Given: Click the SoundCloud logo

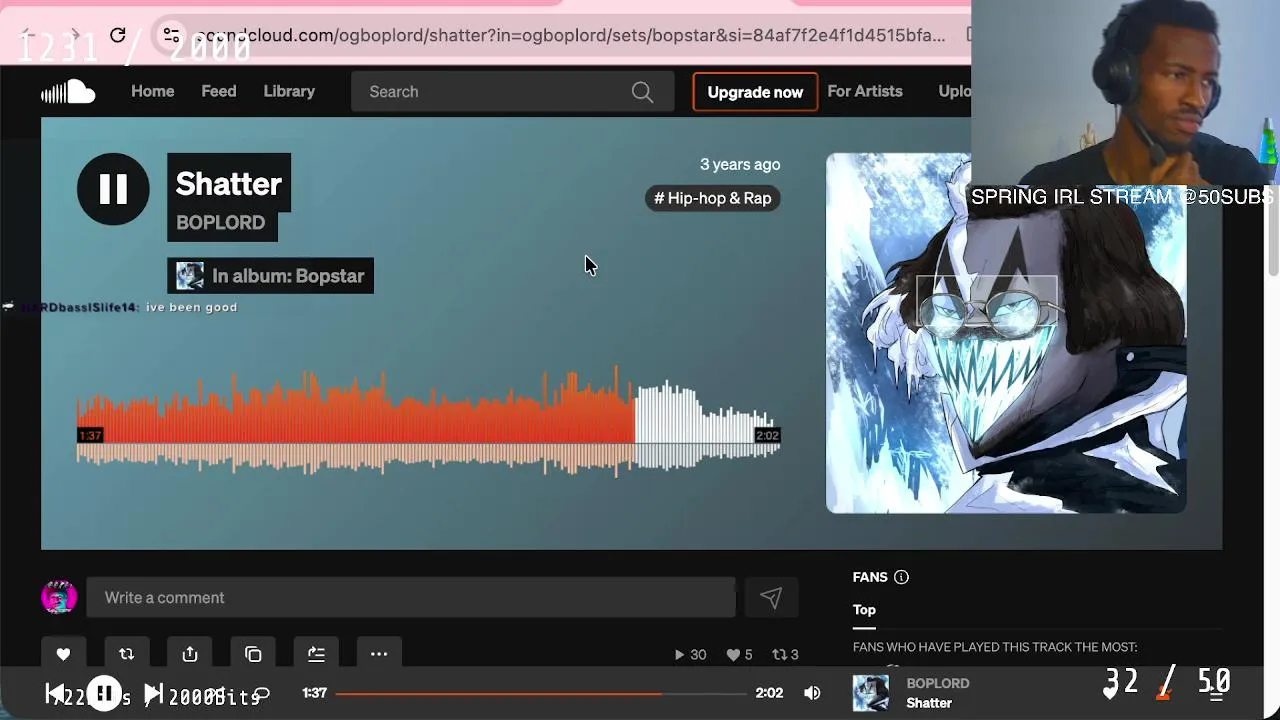Looking at the screenshot, I should (x=68, y=92).
